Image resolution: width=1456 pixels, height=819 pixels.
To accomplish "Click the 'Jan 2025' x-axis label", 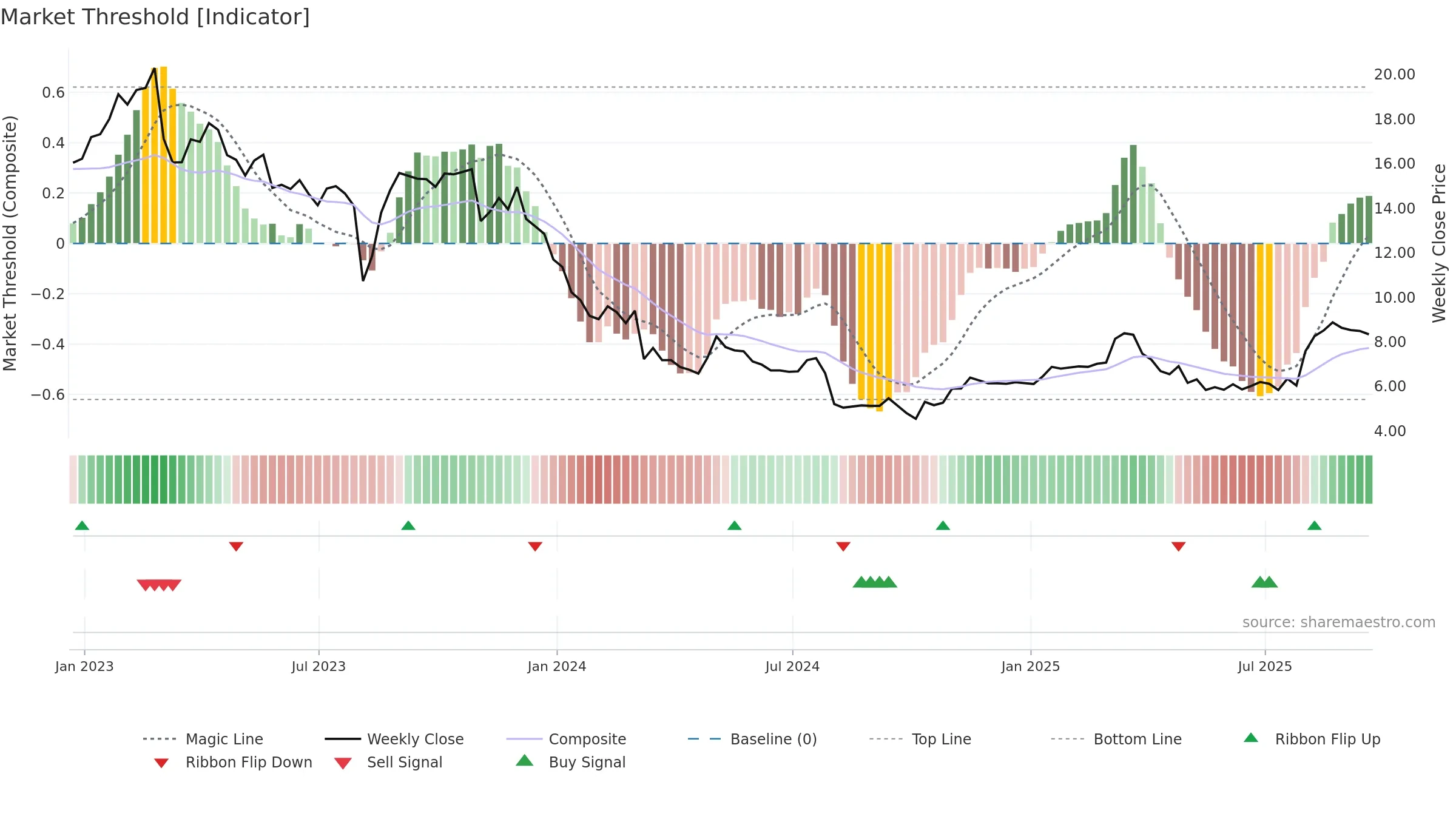I will tap(1031, 666).
